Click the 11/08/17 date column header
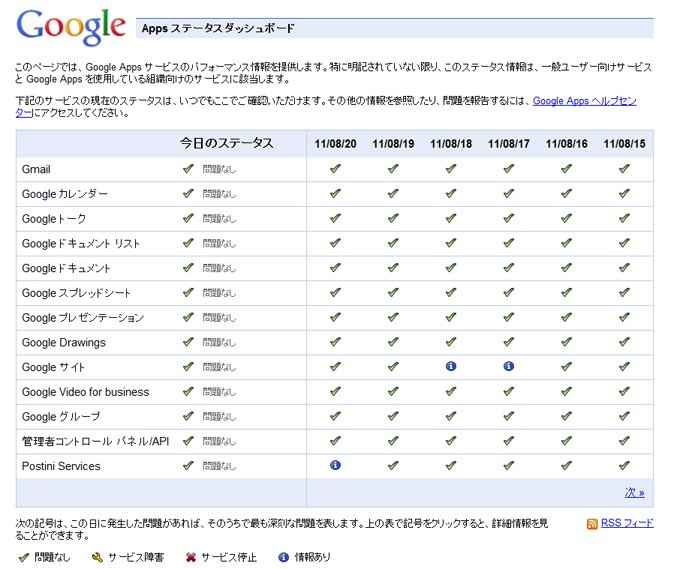This screenshot has height=569, width=677. [x=509, y=144]
